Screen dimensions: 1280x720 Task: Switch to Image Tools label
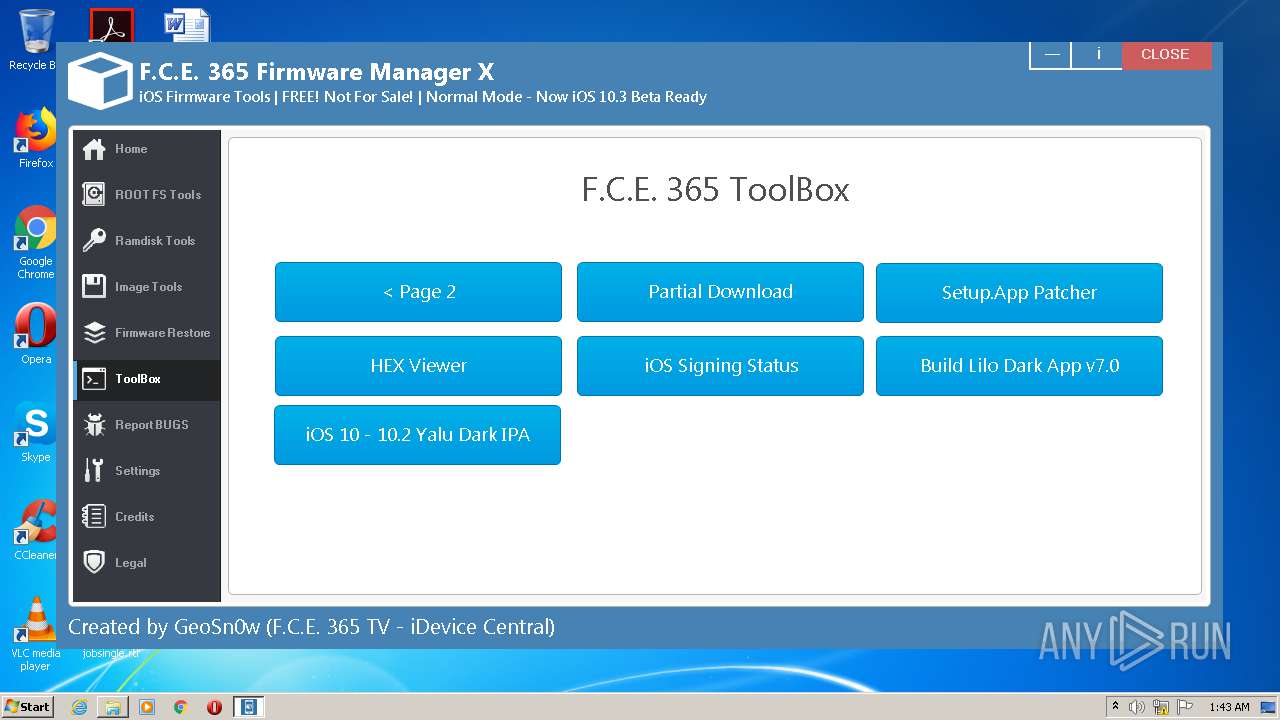point(148,287)
